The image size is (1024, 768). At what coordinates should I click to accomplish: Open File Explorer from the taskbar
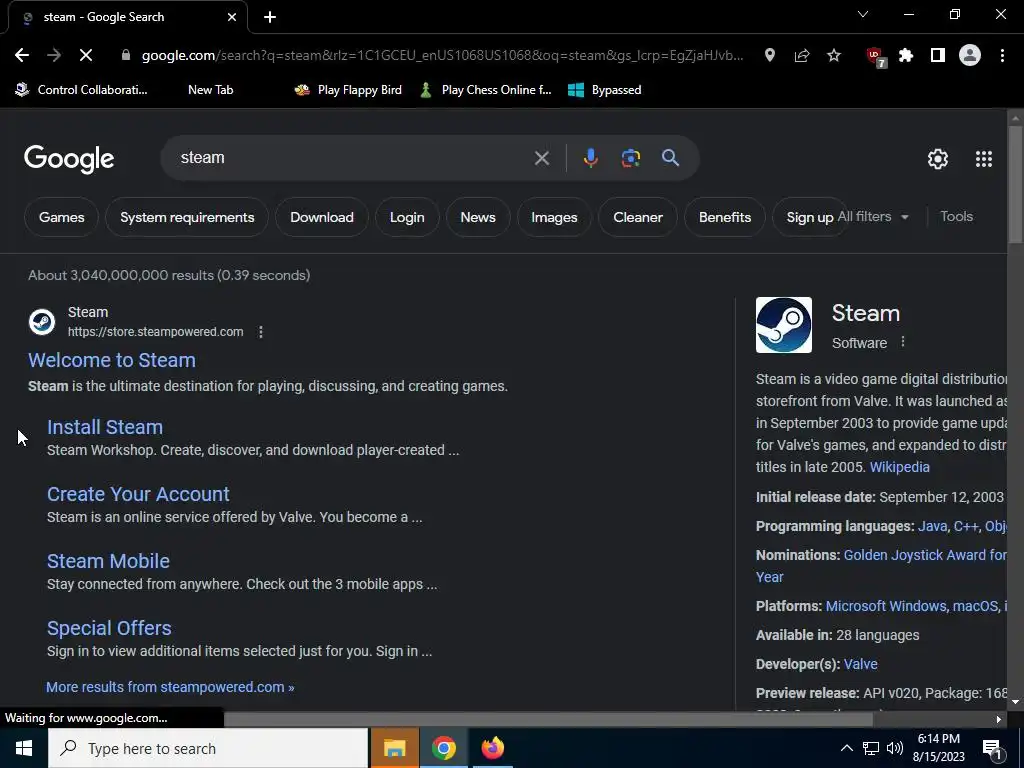[394, 748]
